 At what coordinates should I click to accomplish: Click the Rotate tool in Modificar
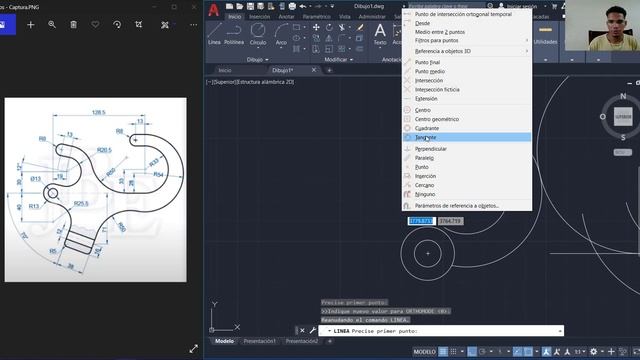[329, 27]
